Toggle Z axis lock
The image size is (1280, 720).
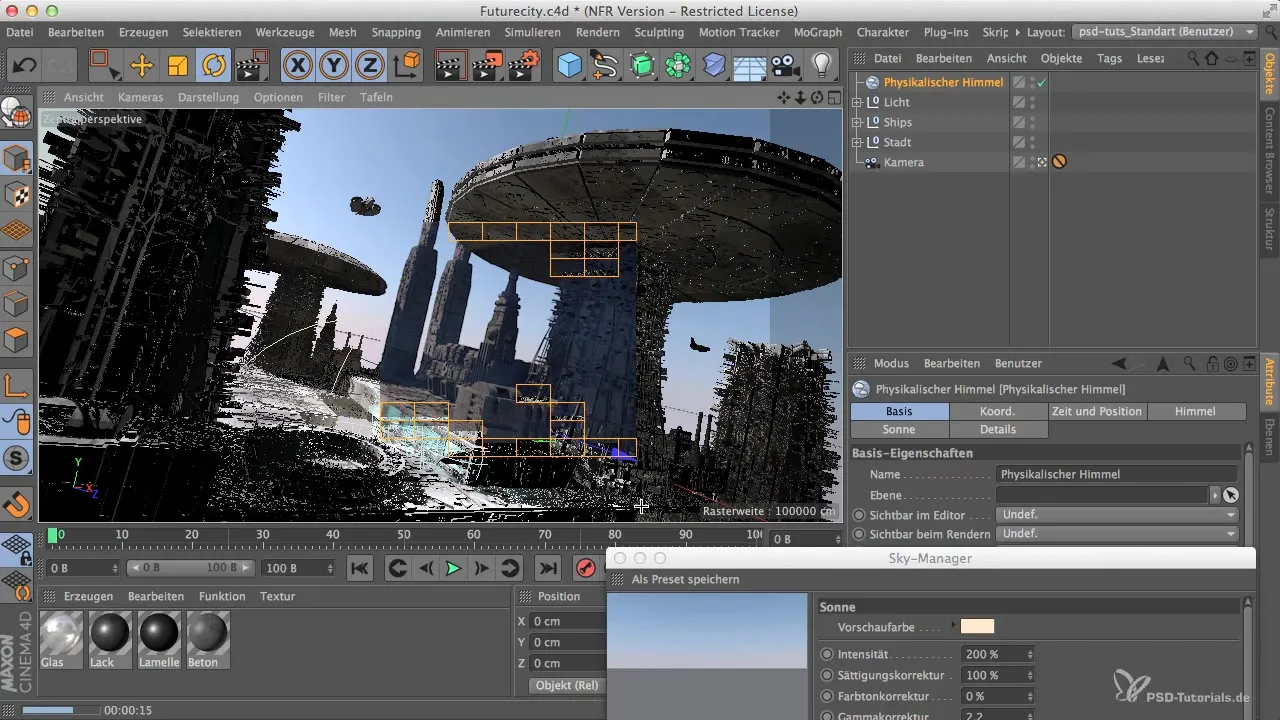[370, 66]
